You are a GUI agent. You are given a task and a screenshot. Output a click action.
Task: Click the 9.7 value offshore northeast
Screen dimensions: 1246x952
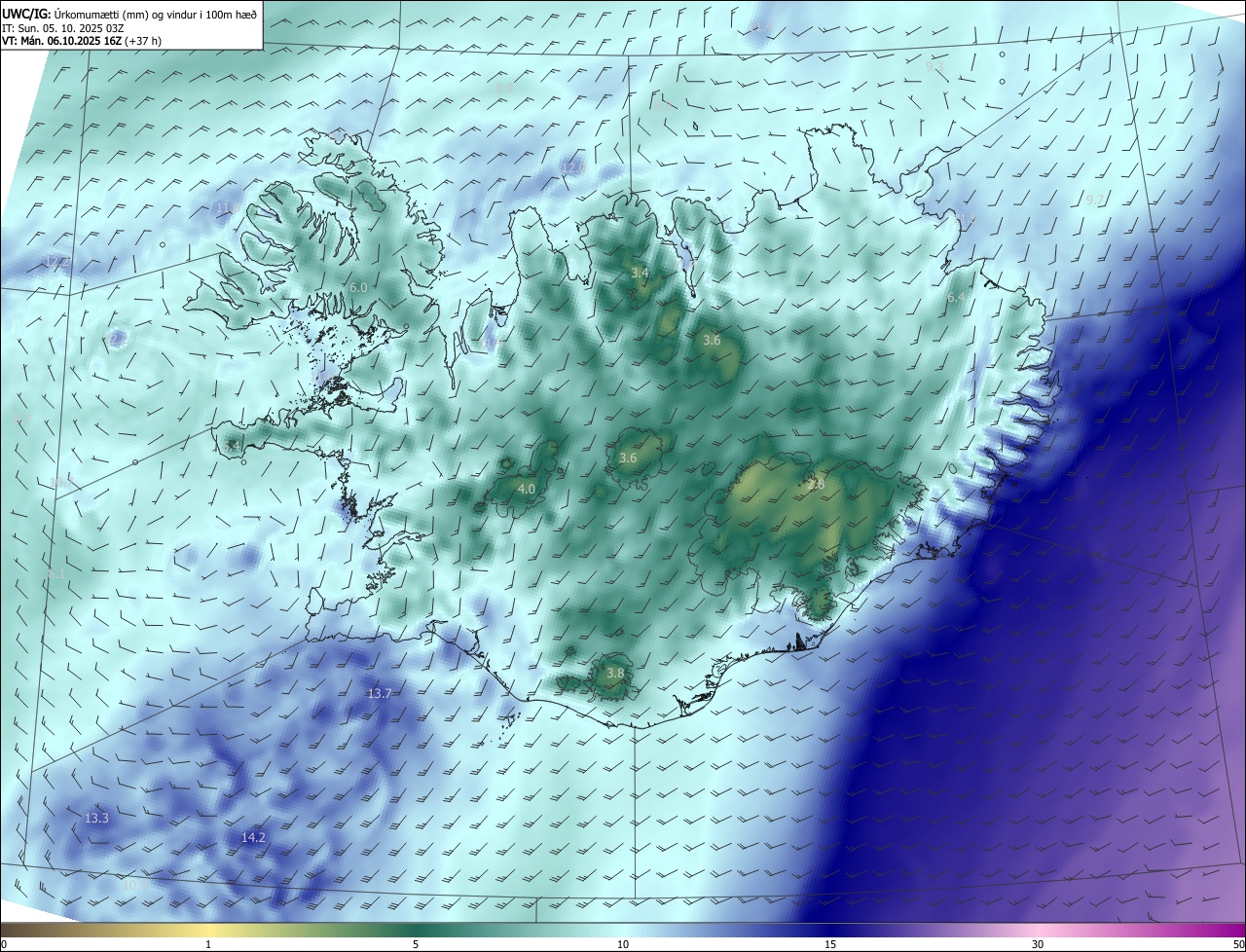point(1095,201)
